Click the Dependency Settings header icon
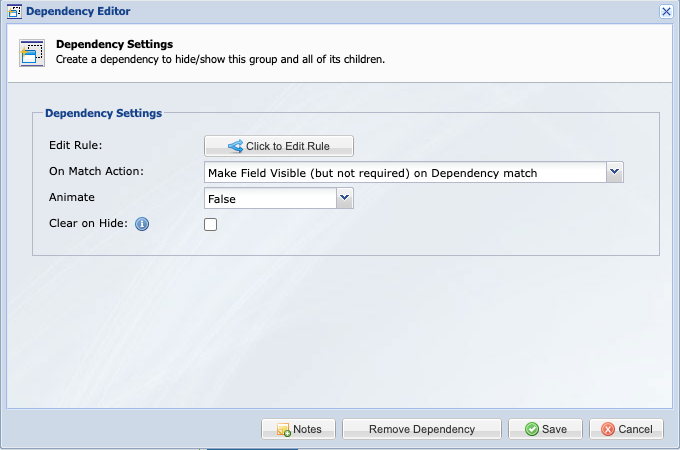The width and height of the screenshot is (680, 450). [x=32, y=52]
